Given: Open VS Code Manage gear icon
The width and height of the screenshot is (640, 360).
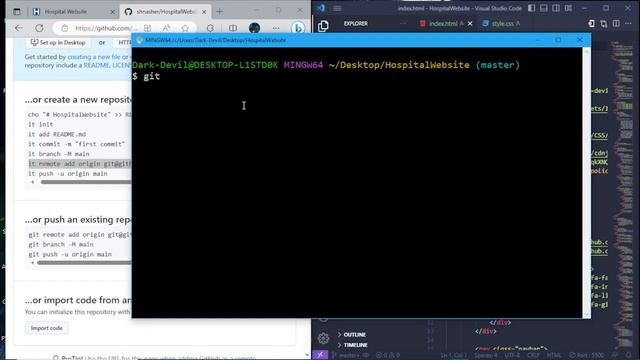Looking at the screenshot, I should point(323,338).
